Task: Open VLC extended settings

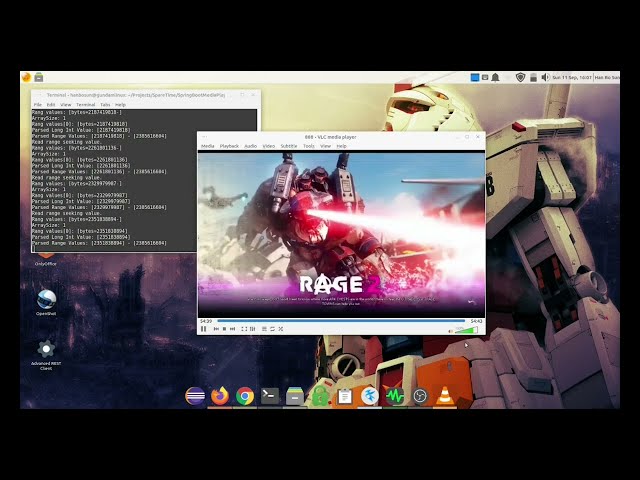Action: (253, 329)
